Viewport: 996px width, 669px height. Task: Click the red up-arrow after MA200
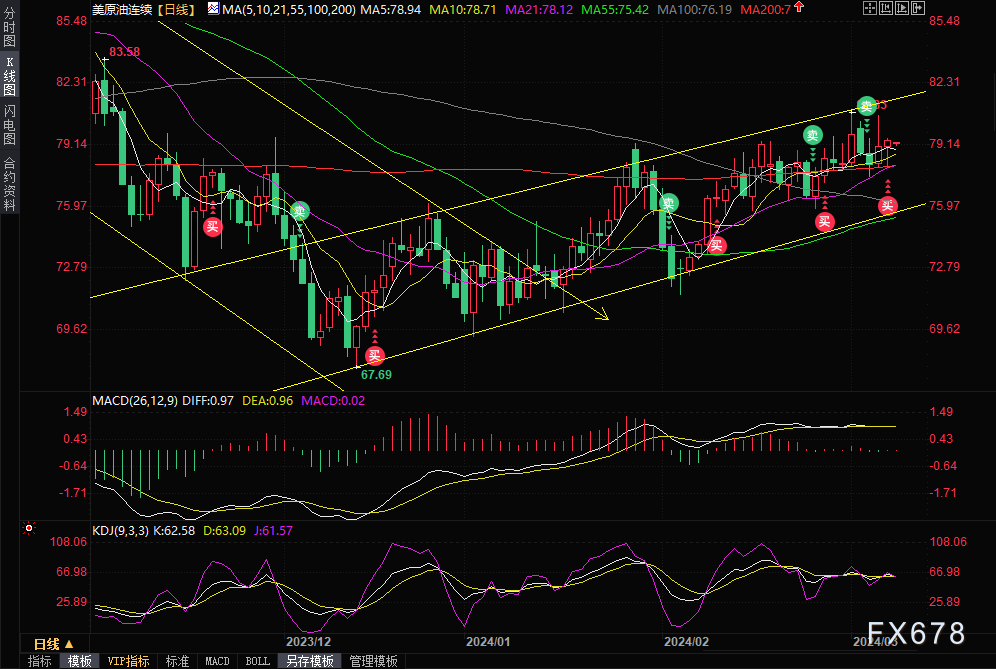(x=799, y=8)
